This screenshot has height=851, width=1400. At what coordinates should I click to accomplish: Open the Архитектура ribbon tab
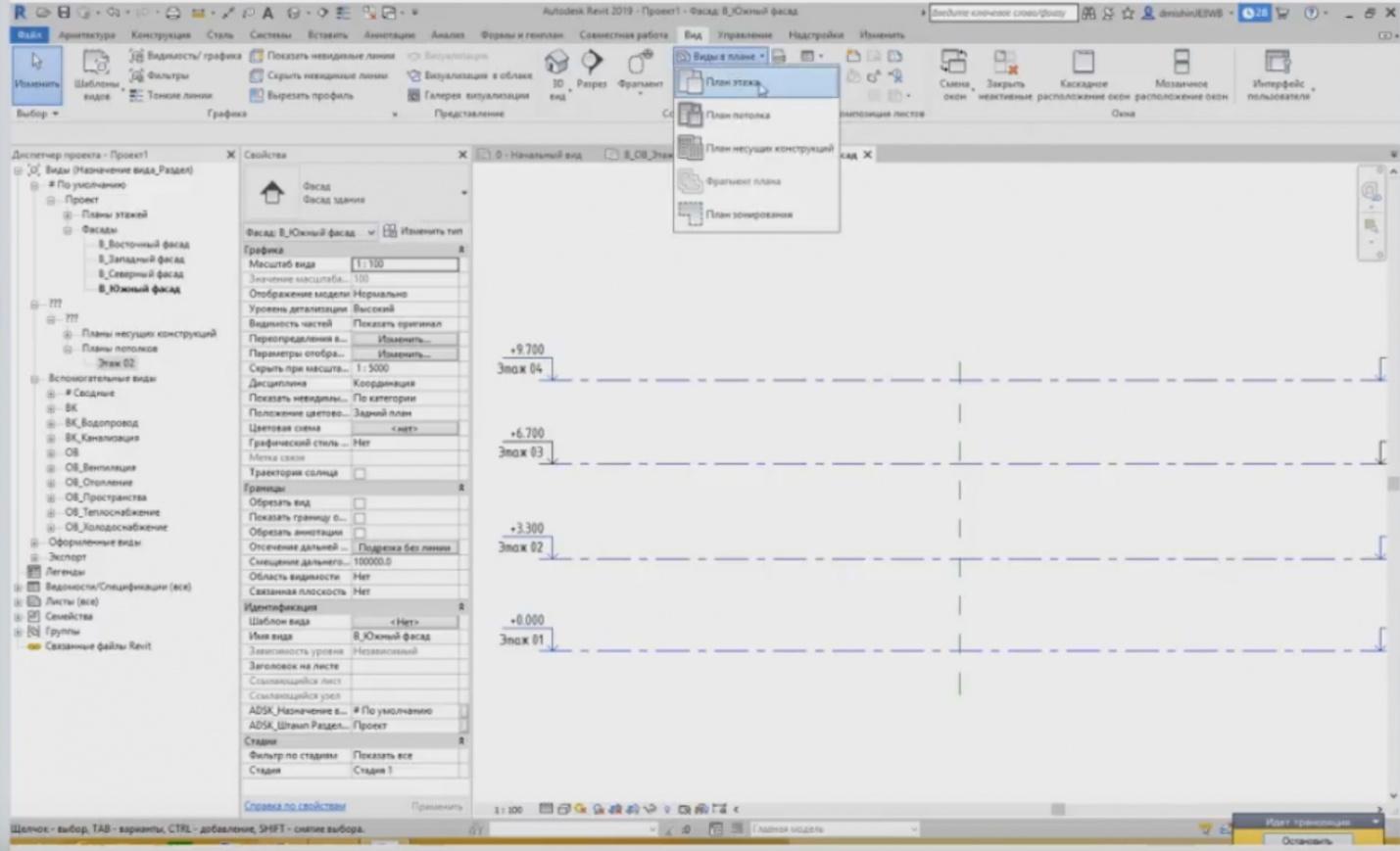pos(86,35)
